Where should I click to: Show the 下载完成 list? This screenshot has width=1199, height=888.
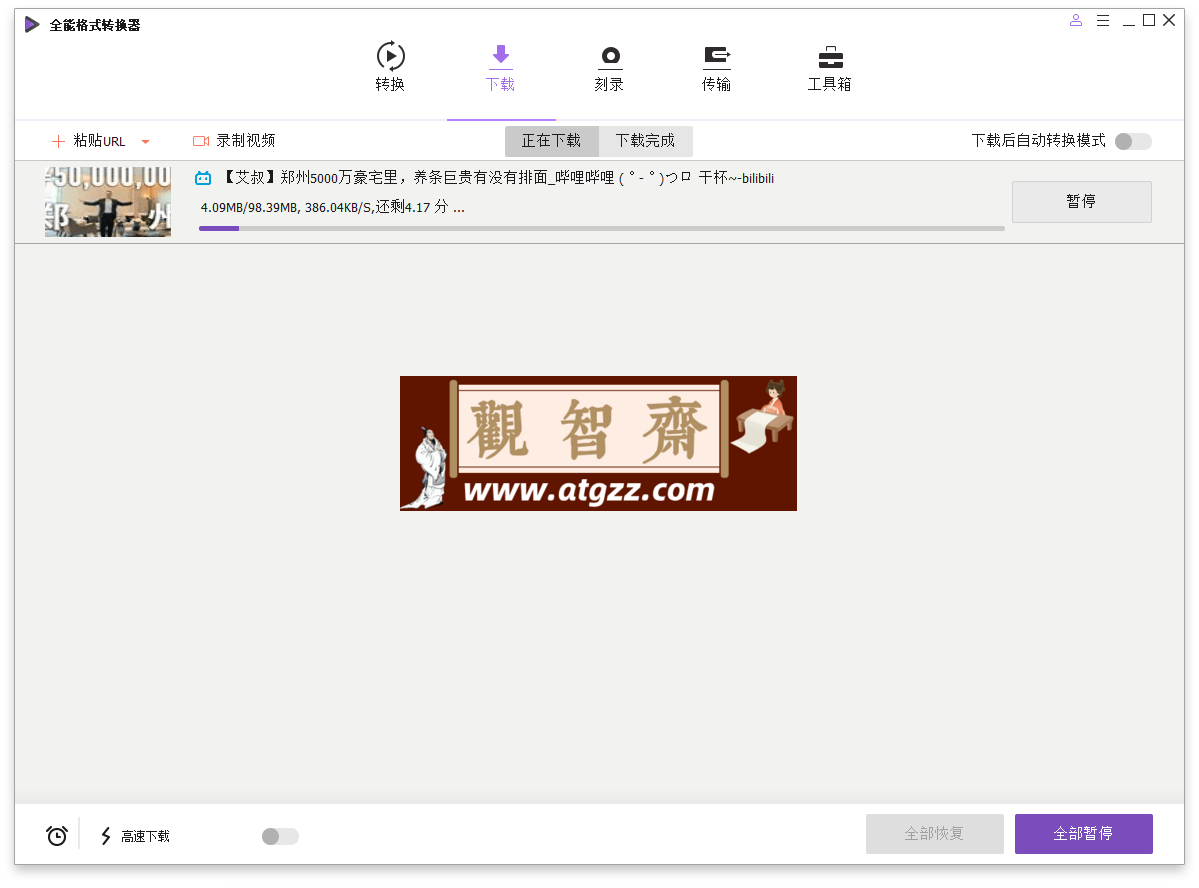click(x=645, y=141)
